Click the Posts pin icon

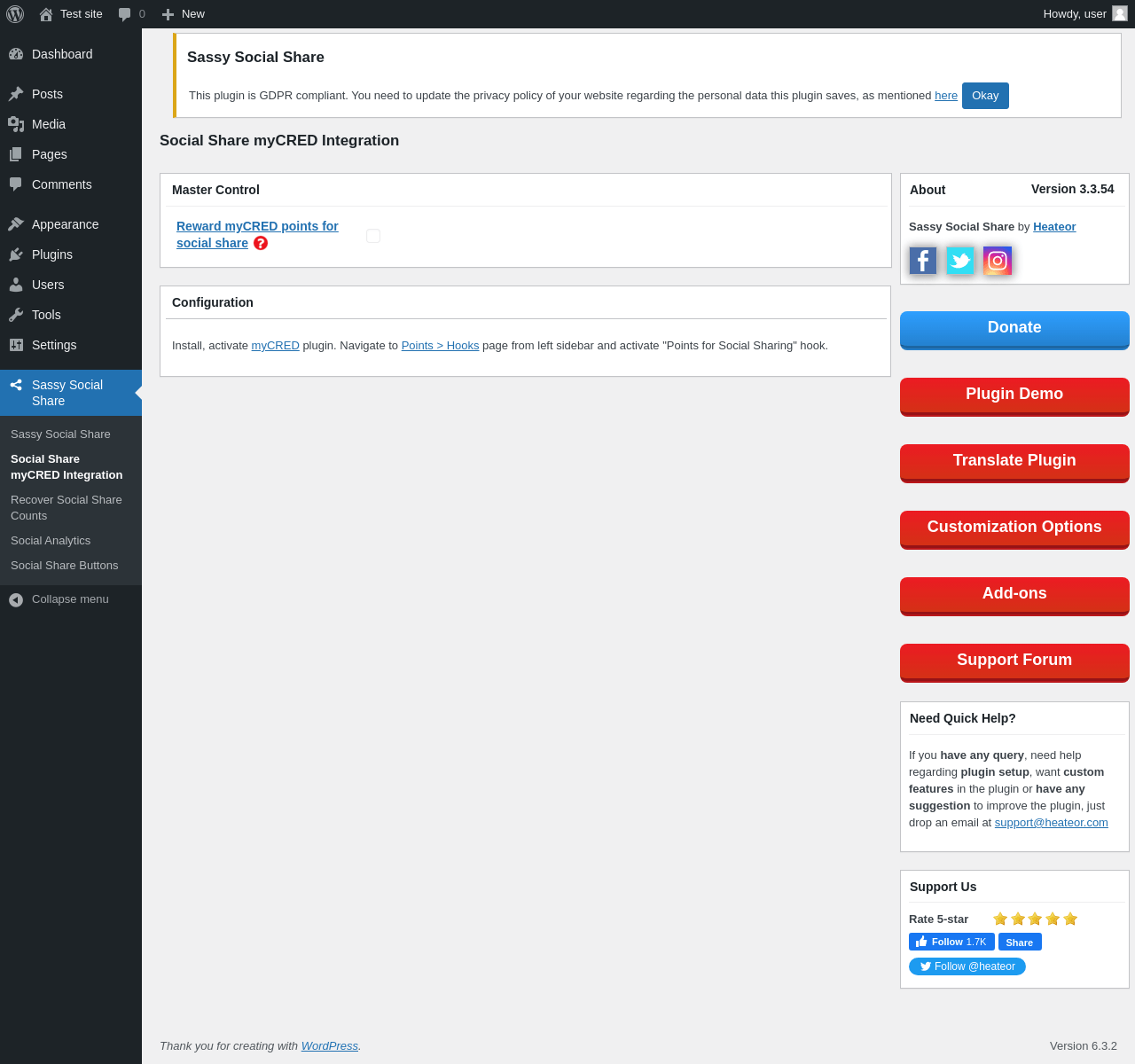tap(16, 94)
